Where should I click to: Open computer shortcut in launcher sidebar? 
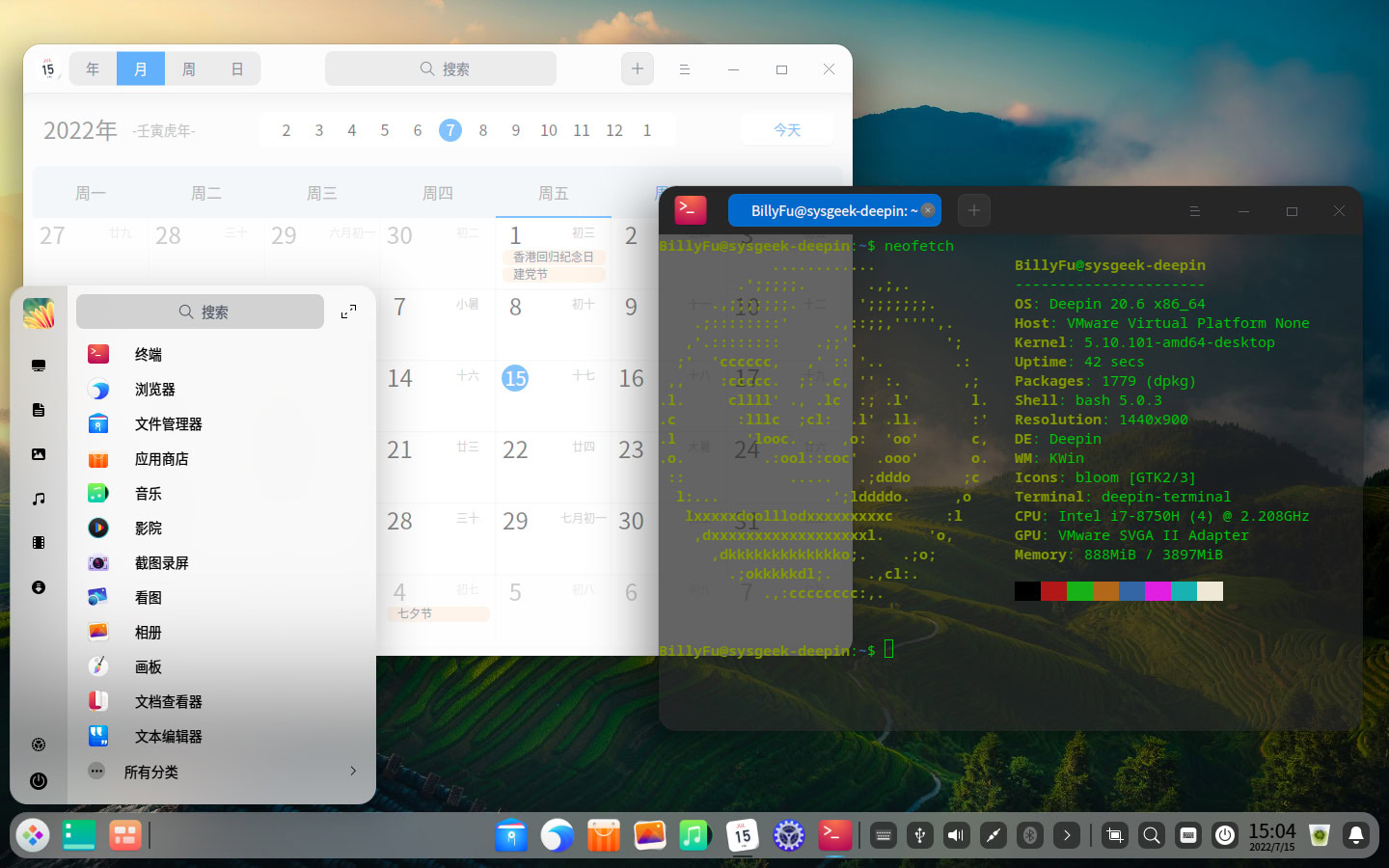point(39,366)
